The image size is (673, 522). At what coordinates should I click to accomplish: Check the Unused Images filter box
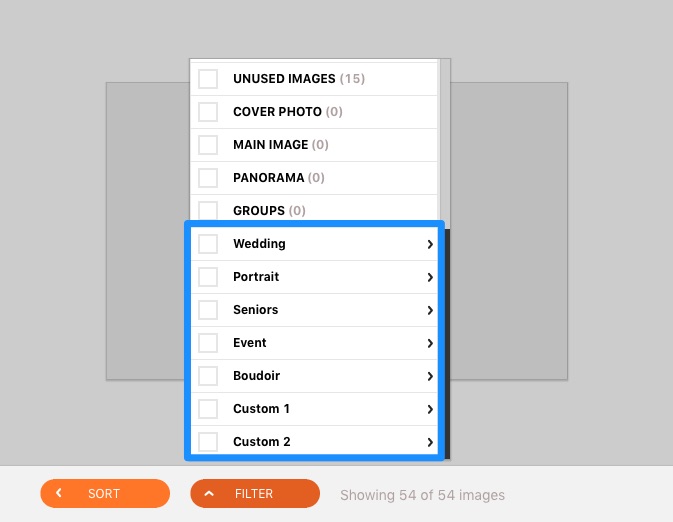tap(208, 79)
